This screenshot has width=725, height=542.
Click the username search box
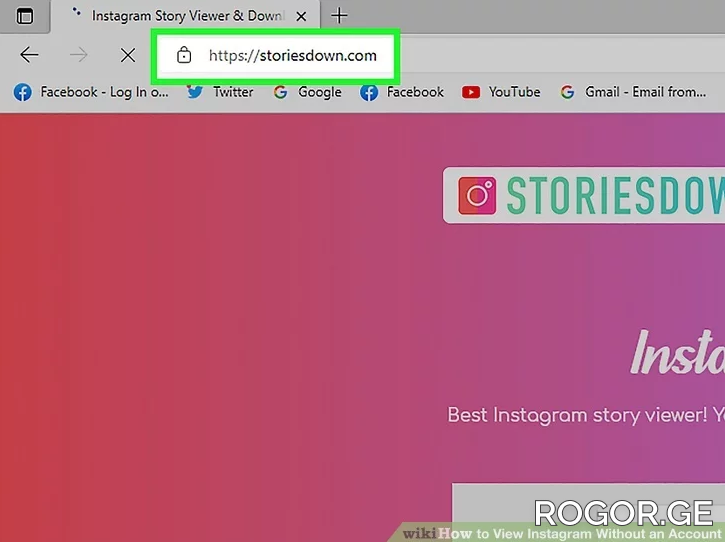[x=588, y=511]
